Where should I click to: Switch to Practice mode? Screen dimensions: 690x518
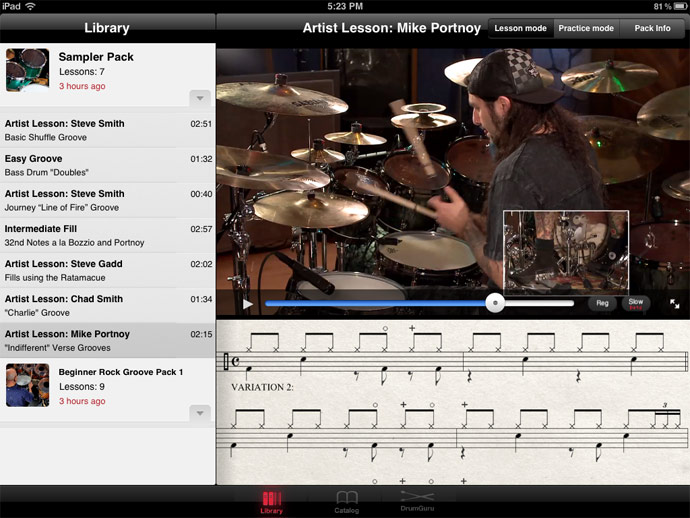click(x=586, y=28)
